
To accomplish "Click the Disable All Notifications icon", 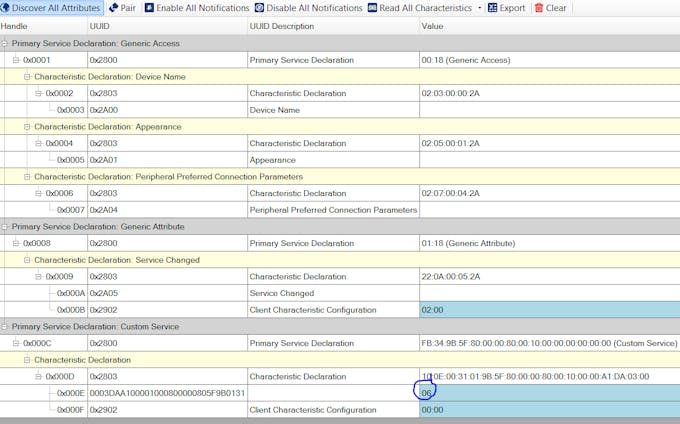I will tap(259, 8).
